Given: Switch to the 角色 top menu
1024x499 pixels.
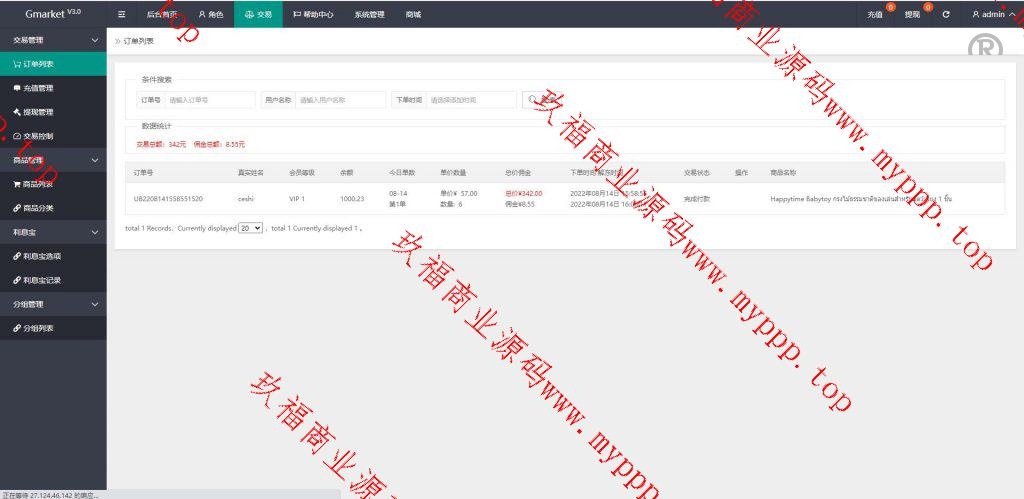Looking at the screenshot, I should pos(210,15).
